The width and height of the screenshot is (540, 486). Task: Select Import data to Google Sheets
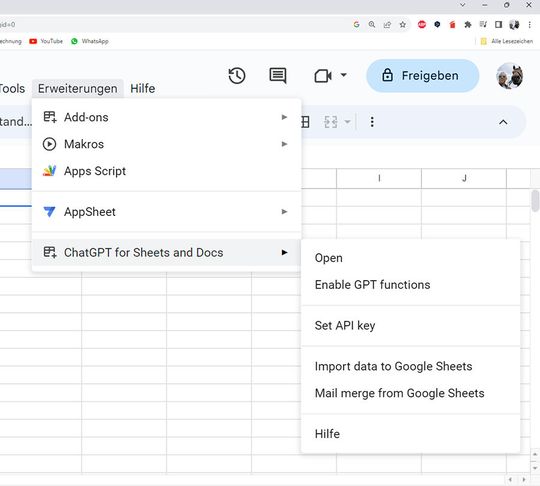411,366
